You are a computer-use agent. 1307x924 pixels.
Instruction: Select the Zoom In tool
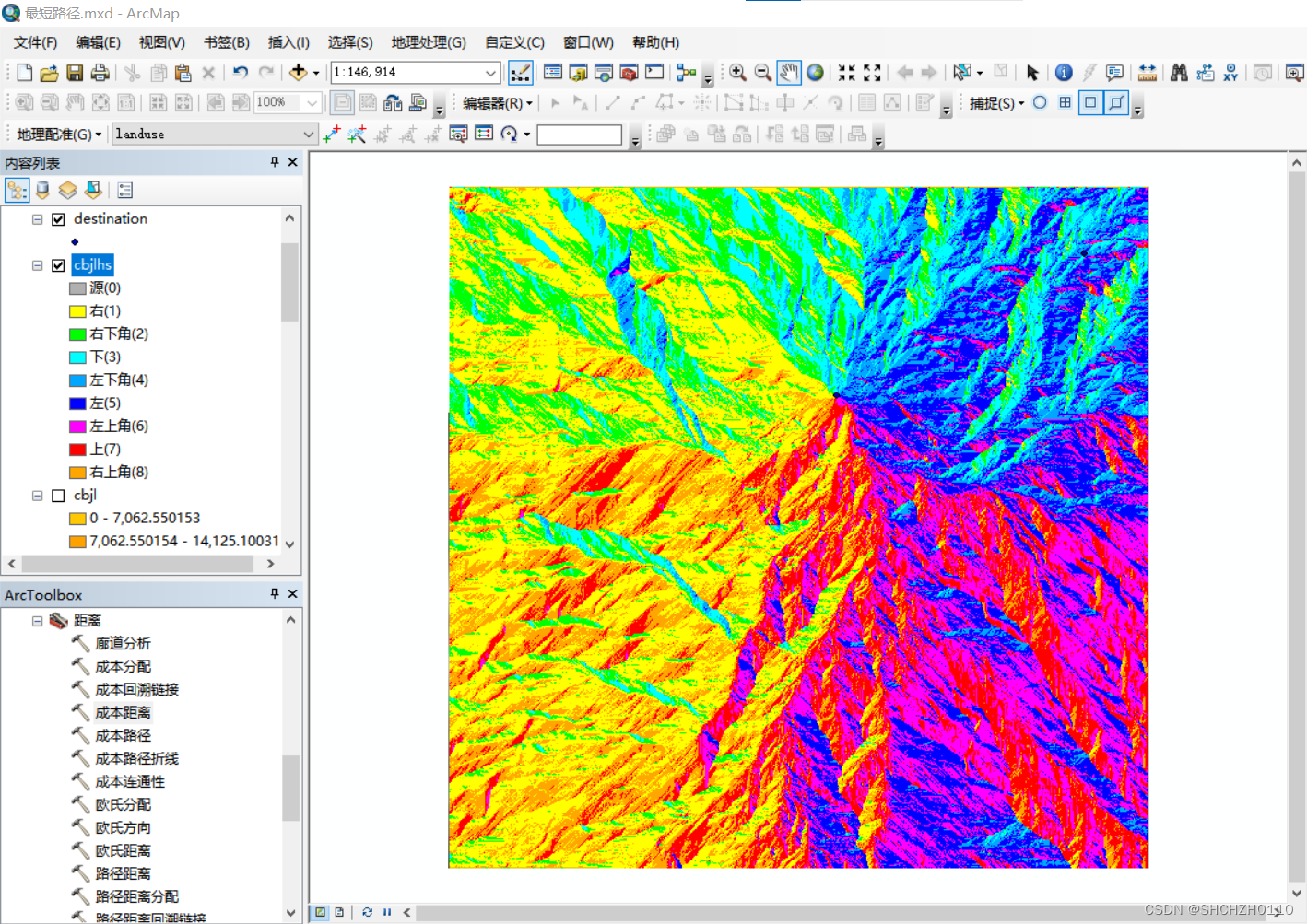pyautogui.click(x=737, y=73)
